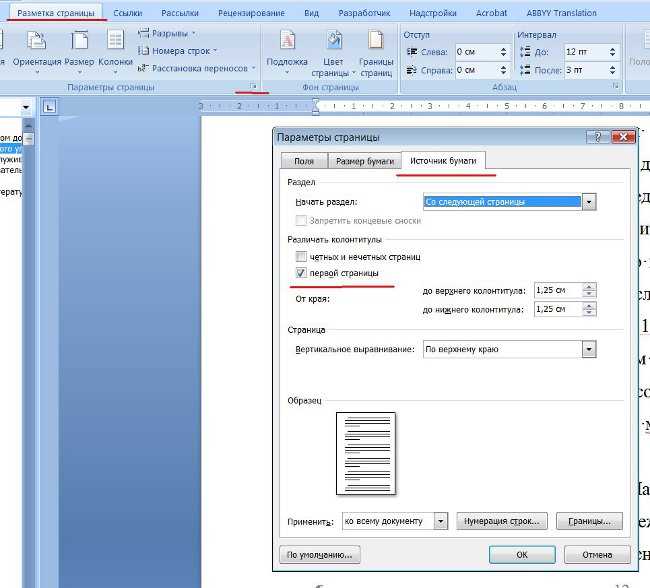
Task: Switch to the Размер бумаги tab
Action: [364, 161]
